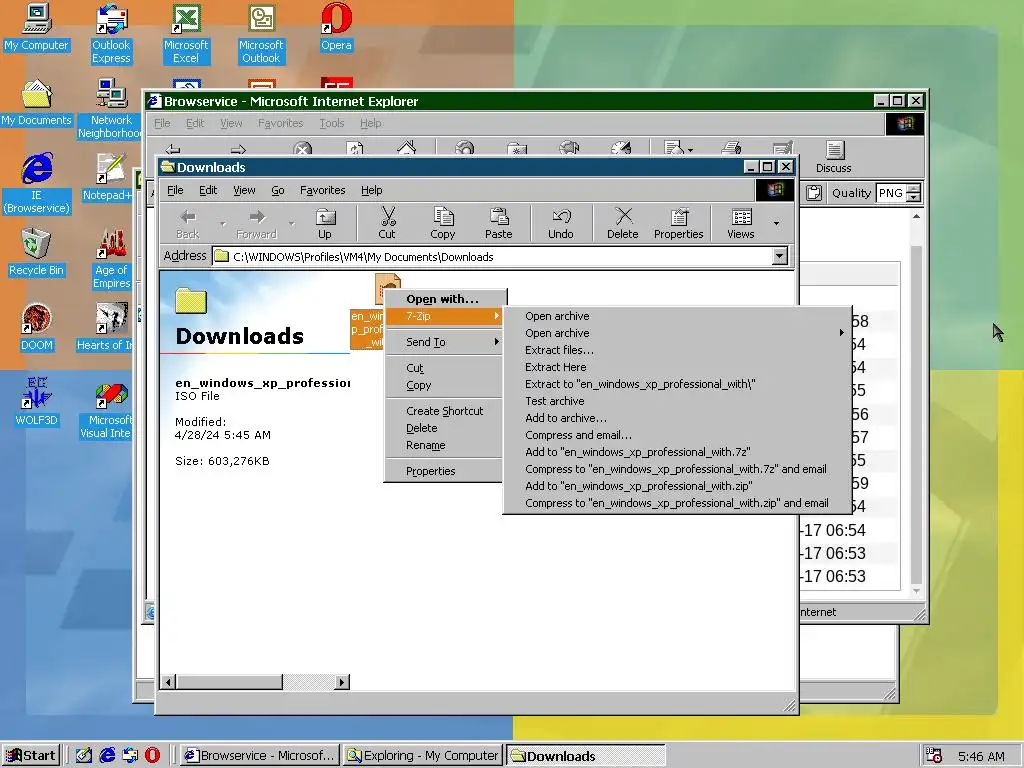Expand the Views dropdown arrow

[776, 223]
